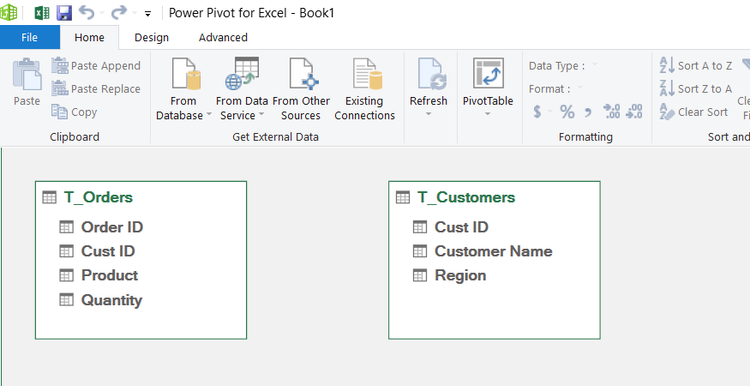Select the T_Orders table header
This screenshot has height=386, width=750.
(98, 197)
